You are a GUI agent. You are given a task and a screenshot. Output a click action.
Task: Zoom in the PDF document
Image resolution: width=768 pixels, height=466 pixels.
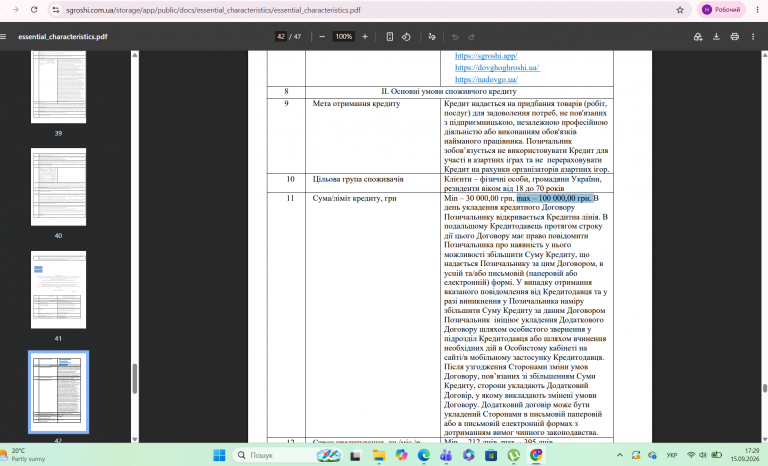pyautogui.click(x=365, y=37)
